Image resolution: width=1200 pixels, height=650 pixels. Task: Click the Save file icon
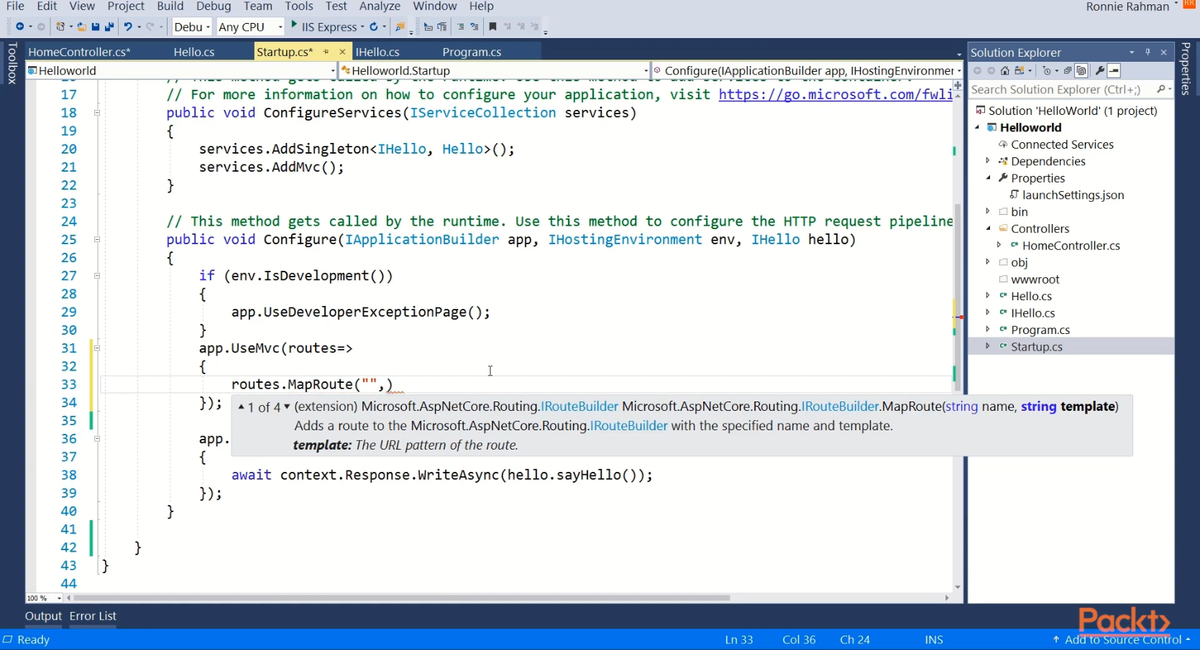pos(95,26)
